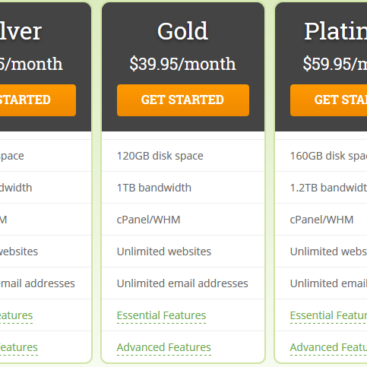The image size is (367, 367).
Task: Click the $39.95/month price text
Action: click(x=183, y=64)
